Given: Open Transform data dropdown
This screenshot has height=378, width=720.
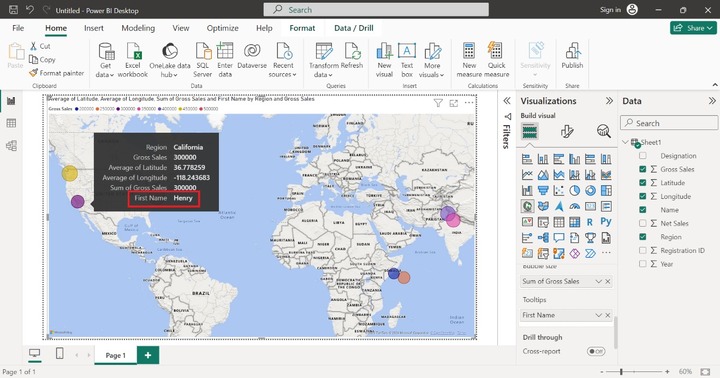Looking at the screenshot, I should click(x=324, y=60).
